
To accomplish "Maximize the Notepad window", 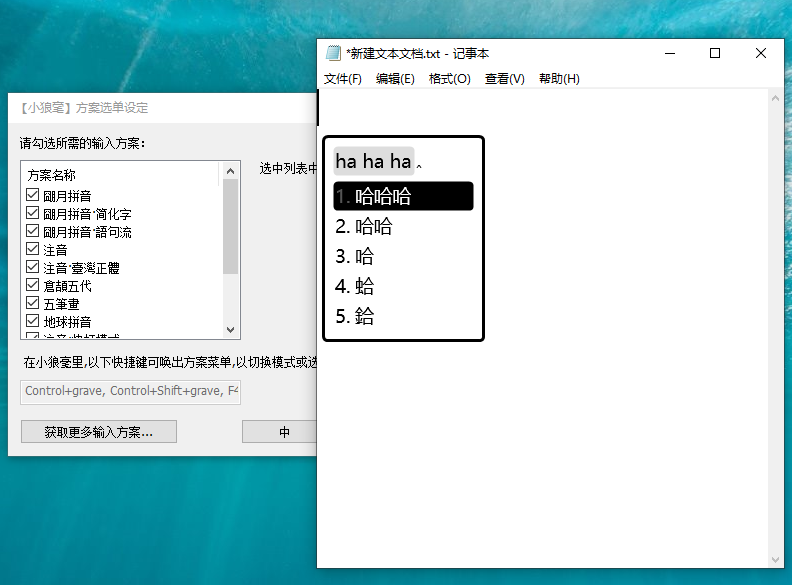I will click(715, 53).
